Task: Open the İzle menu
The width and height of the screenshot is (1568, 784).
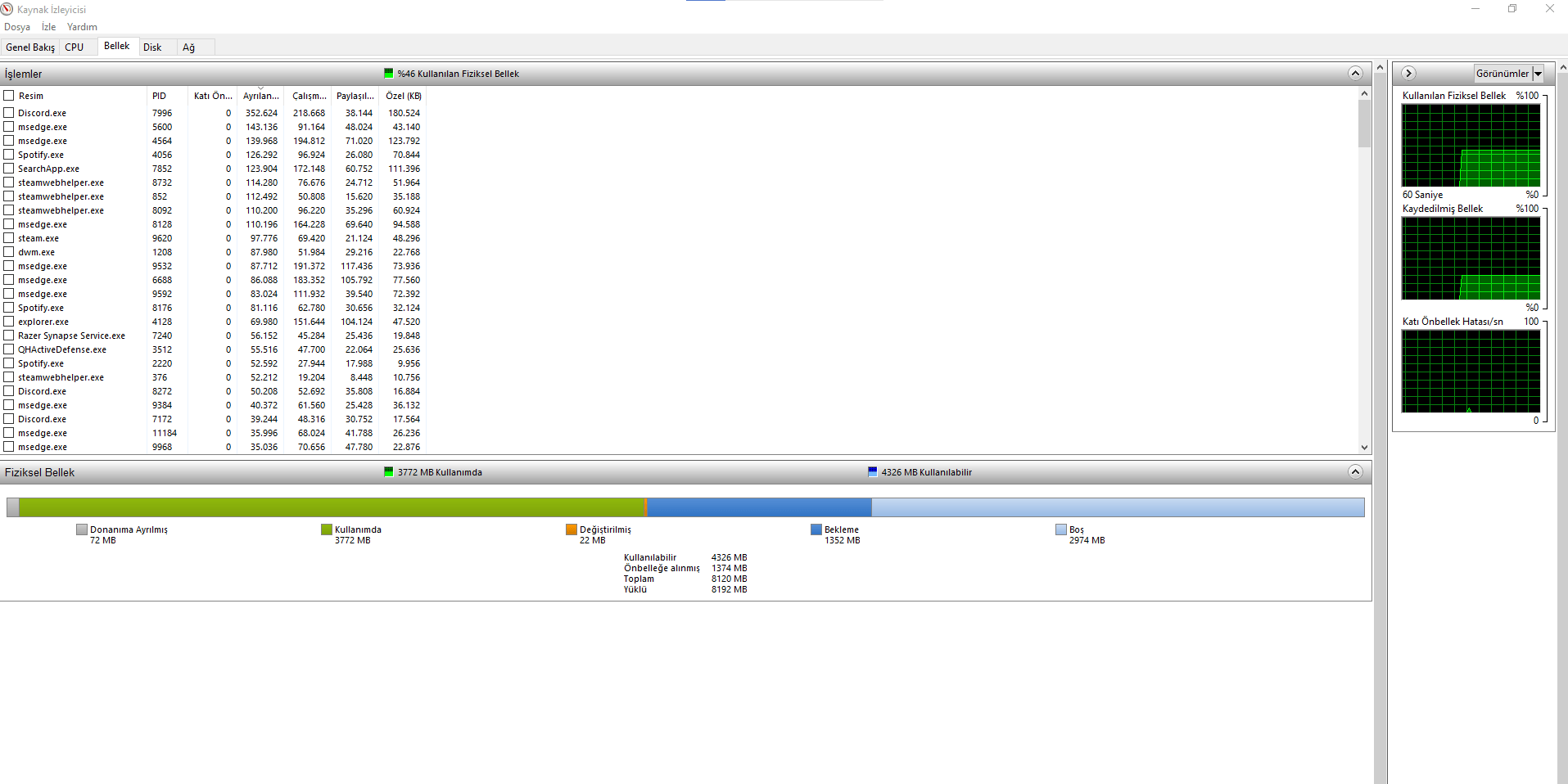Action: click(x=49, y=27)
